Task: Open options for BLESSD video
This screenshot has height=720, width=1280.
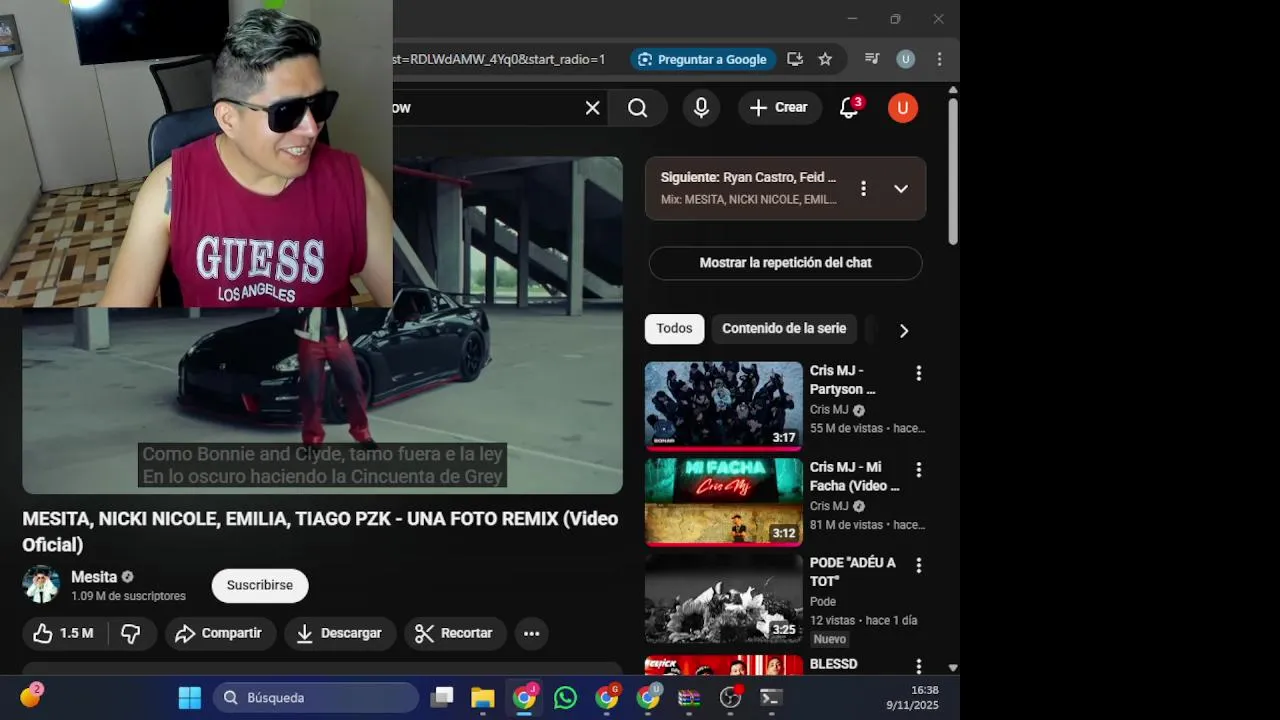Action: point(918,665)
